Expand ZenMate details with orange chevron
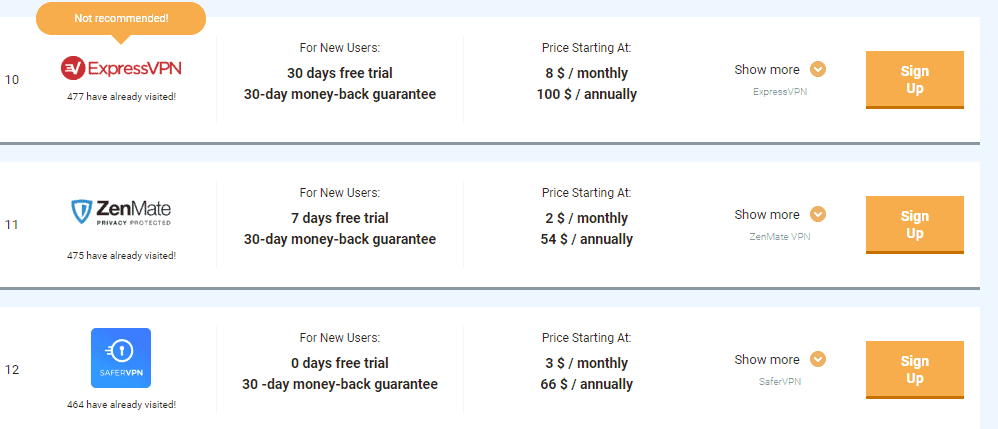Viewport: 998px width, 429px height. pos(818,214)
